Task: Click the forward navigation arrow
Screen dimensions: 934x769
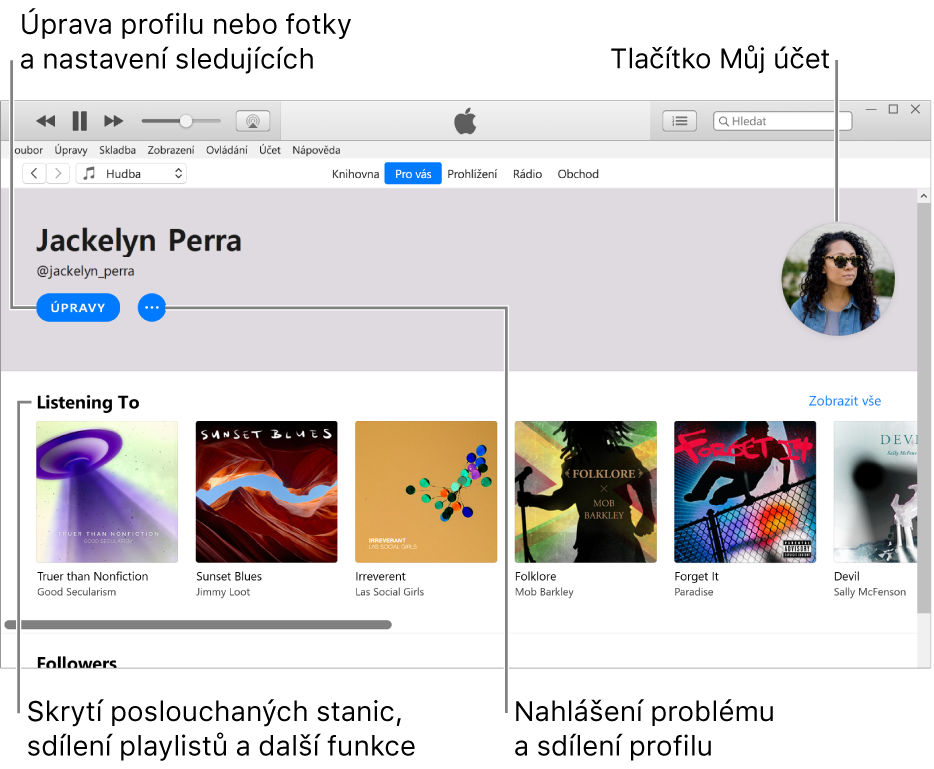Action: 57,172
